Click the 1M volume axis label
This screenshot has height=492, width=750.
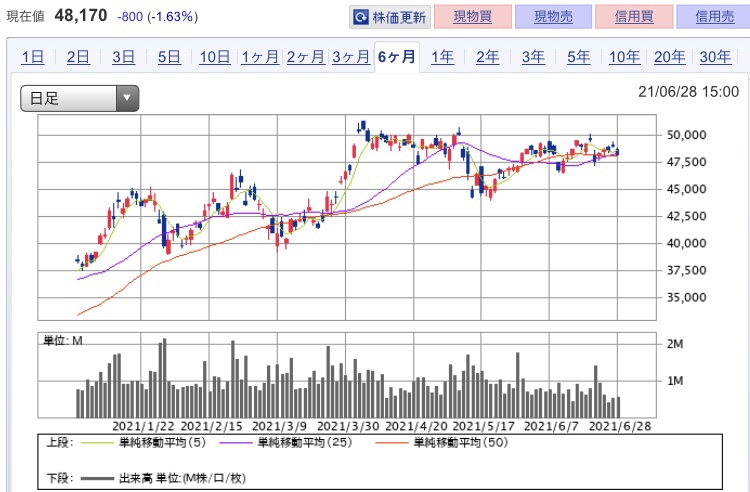[675, 381]
